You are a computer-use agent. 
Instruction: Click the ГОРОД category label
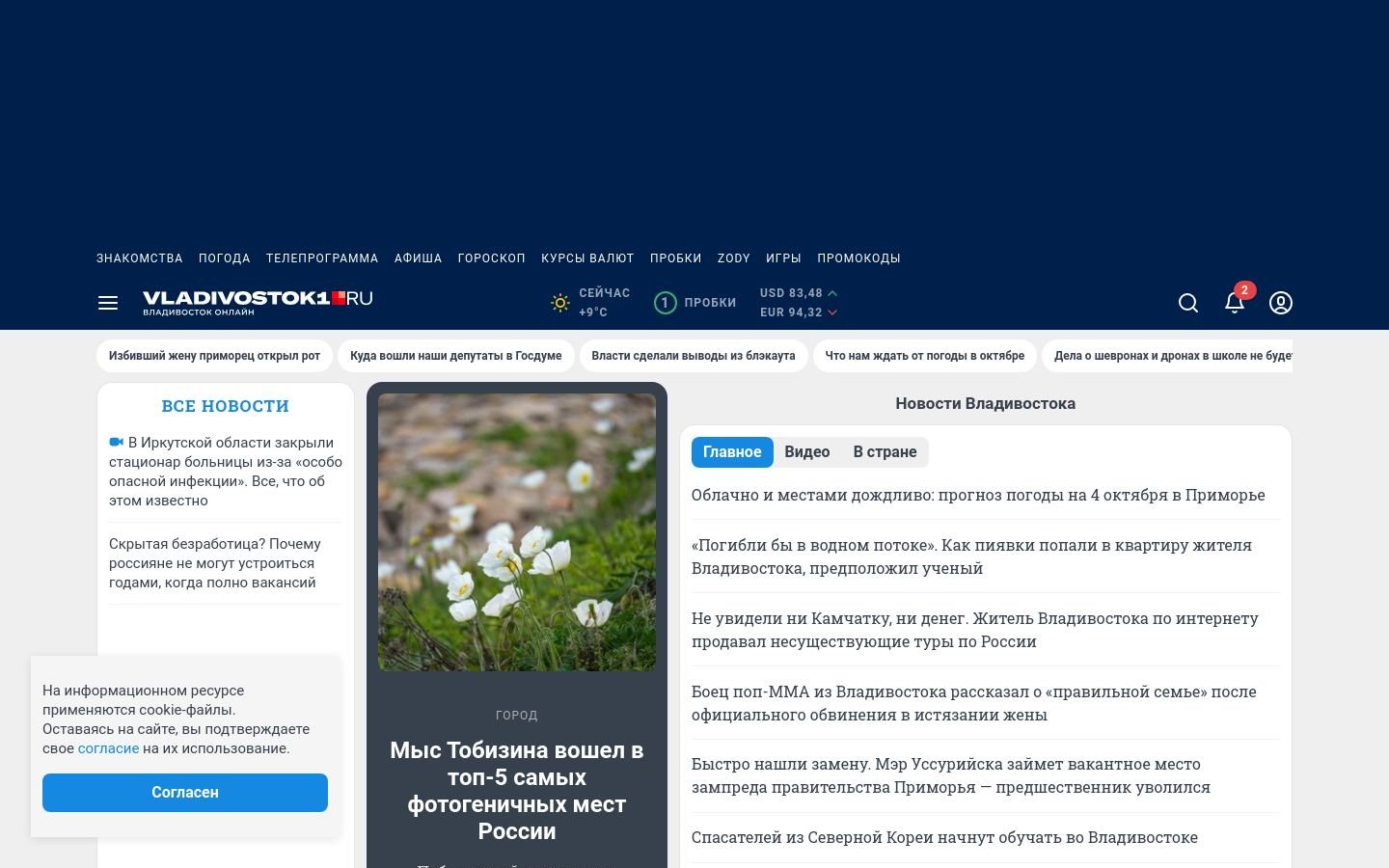pos(517,716)
